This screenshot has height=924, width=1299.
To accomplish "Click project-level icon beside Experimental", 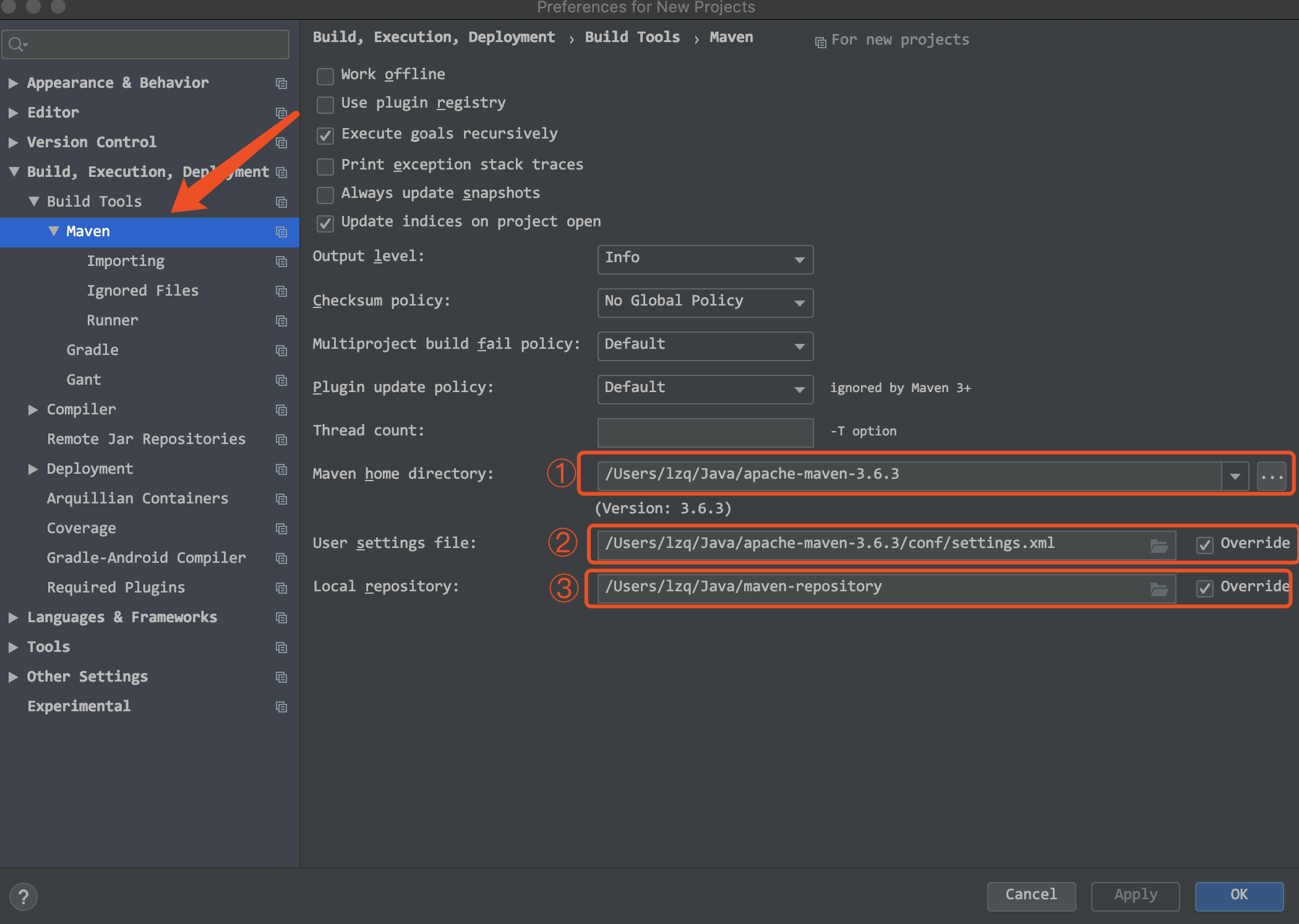I will (x=281, y=706).
